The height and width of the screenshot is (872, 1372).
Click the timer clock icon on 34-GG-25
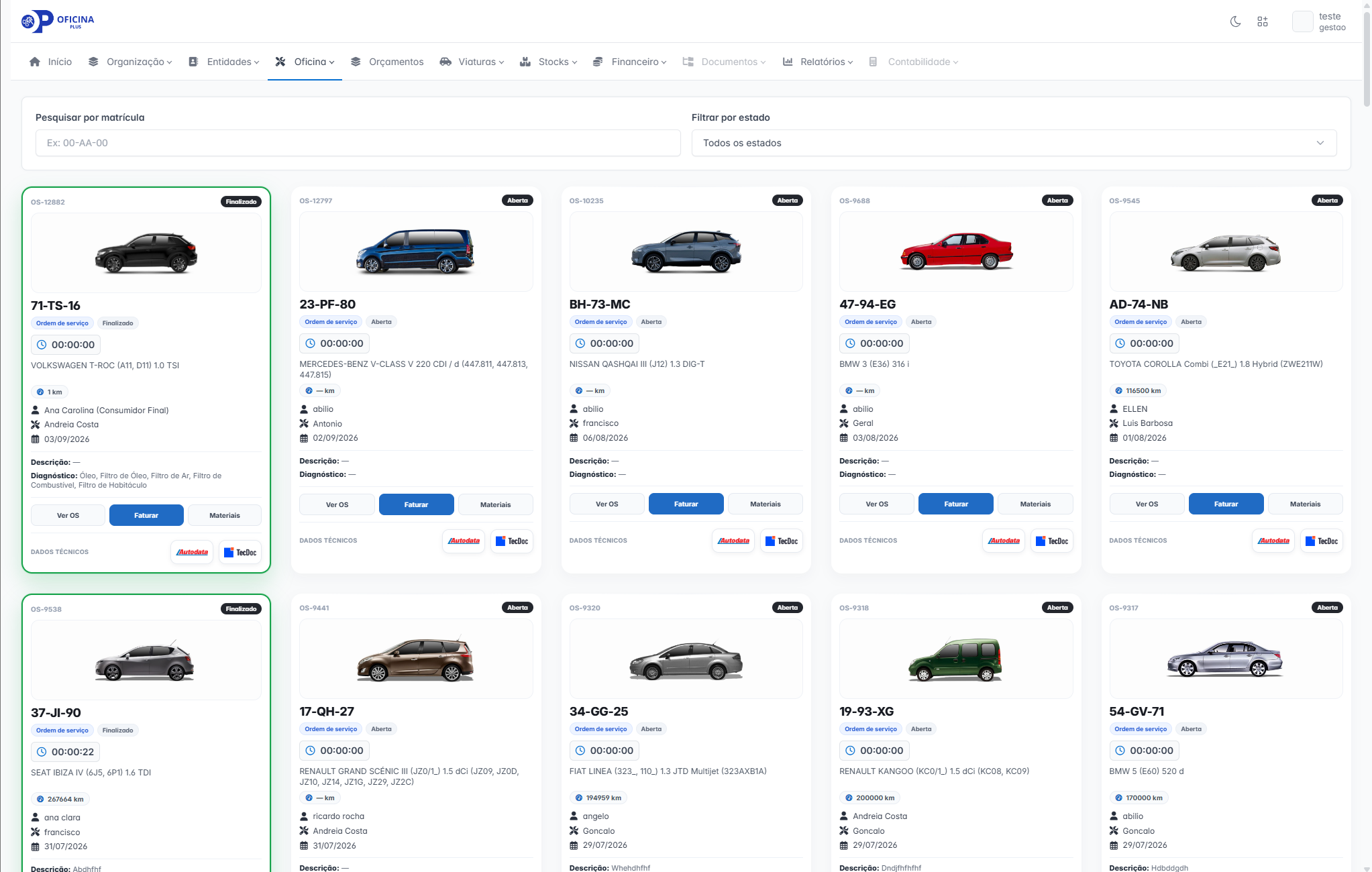coord(580,751)
